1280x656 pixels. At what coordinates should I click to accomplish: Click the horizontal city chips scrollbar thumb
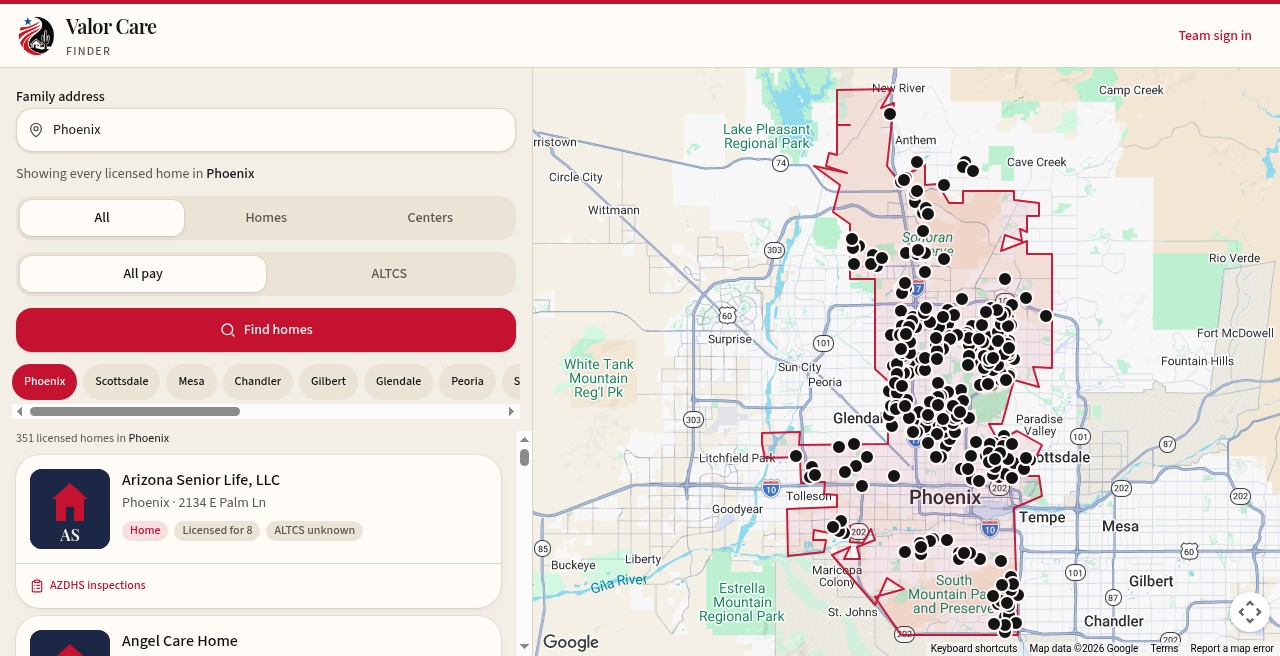point(135,411)
